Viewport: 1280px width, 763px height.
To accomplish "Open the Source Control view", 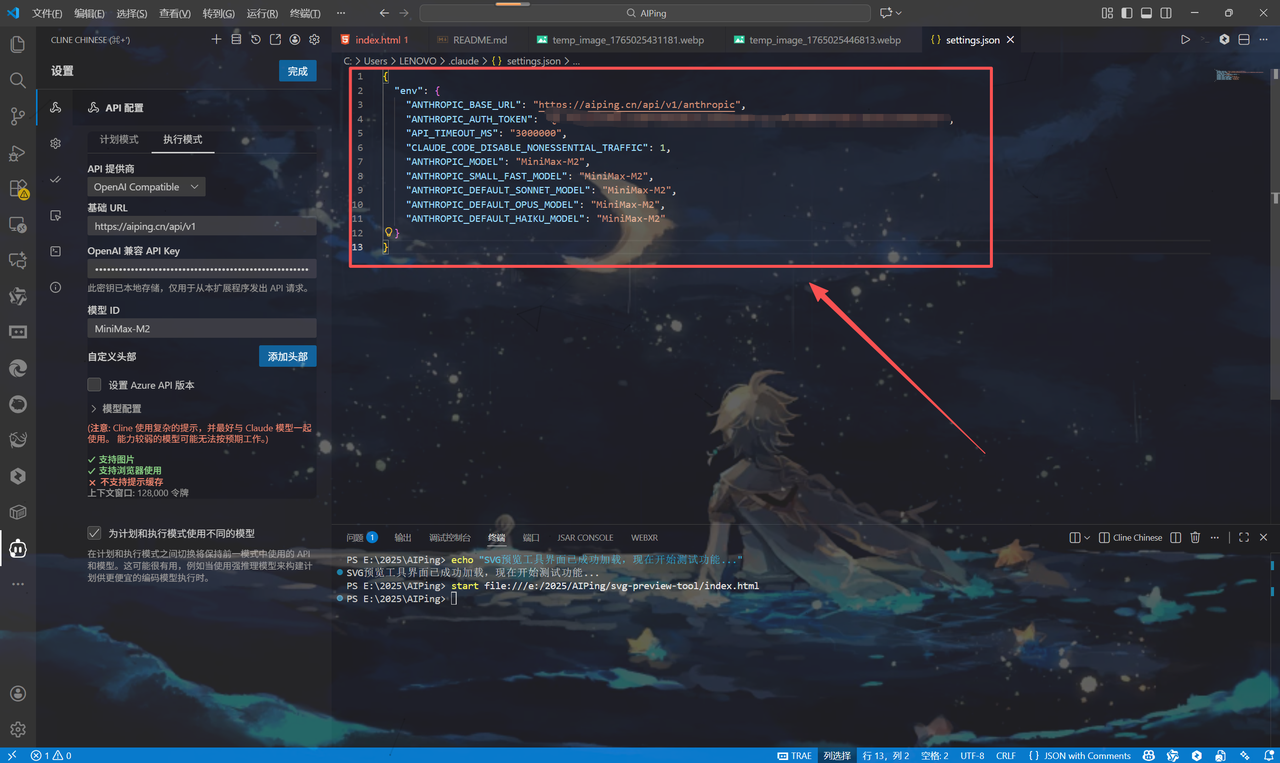I will pyautogui.click(x=17, y=116).
